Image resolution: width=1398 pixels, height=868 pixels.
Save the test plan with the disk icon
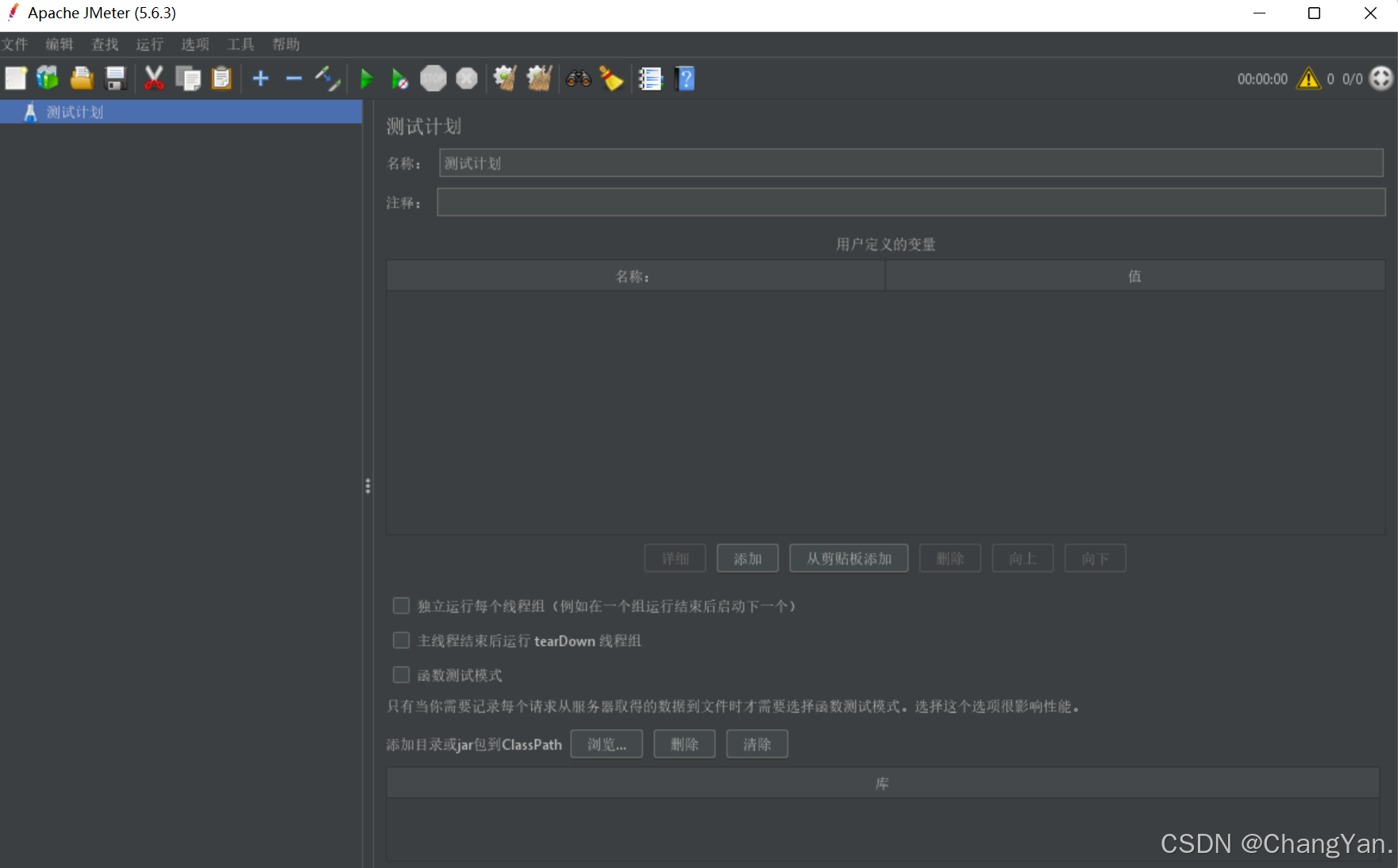pyautogui.click(x=116, y=79)
